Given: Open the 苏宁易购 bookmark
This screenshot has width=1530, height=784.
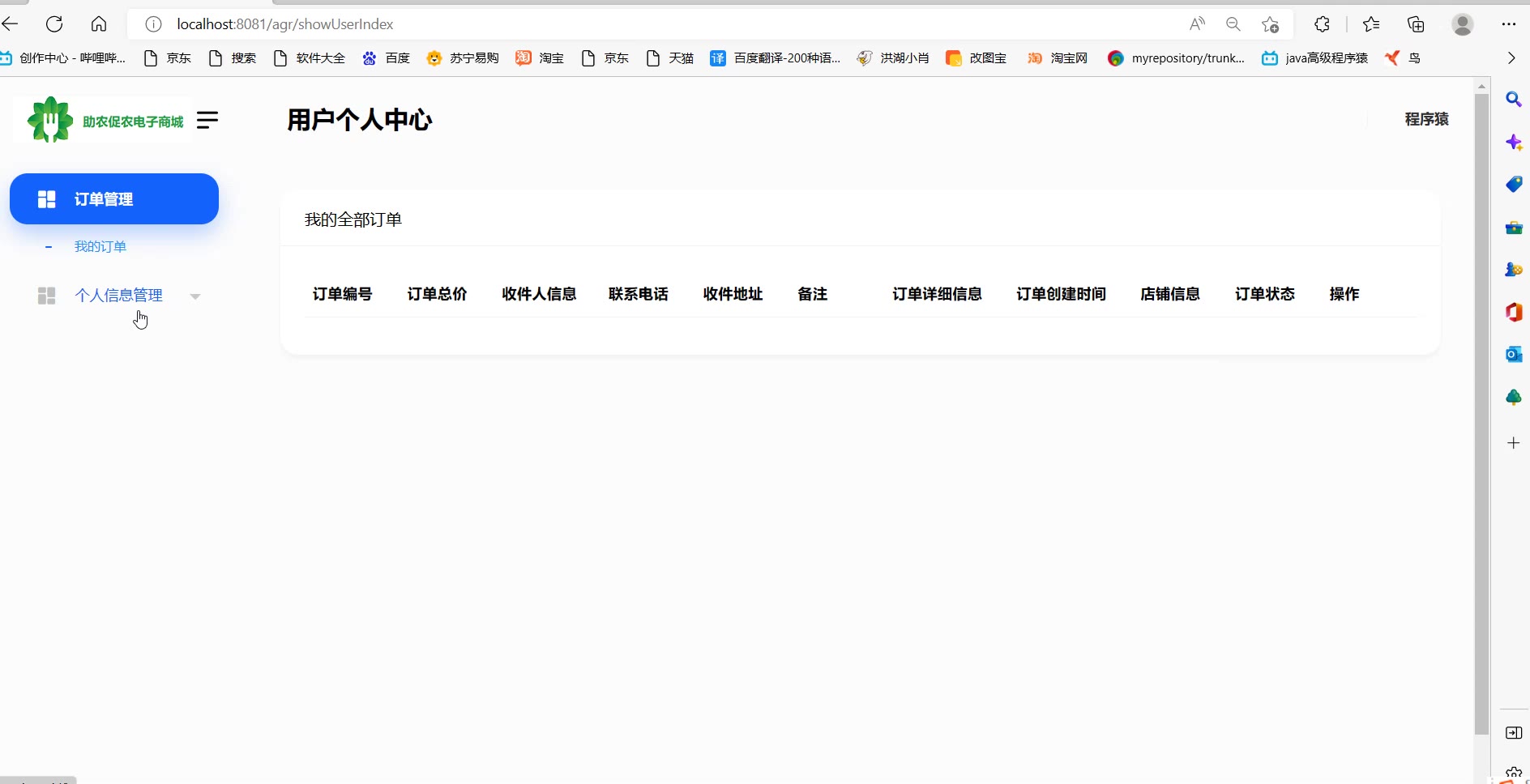Looking at the screenshot, I should [x=463, y=58].
